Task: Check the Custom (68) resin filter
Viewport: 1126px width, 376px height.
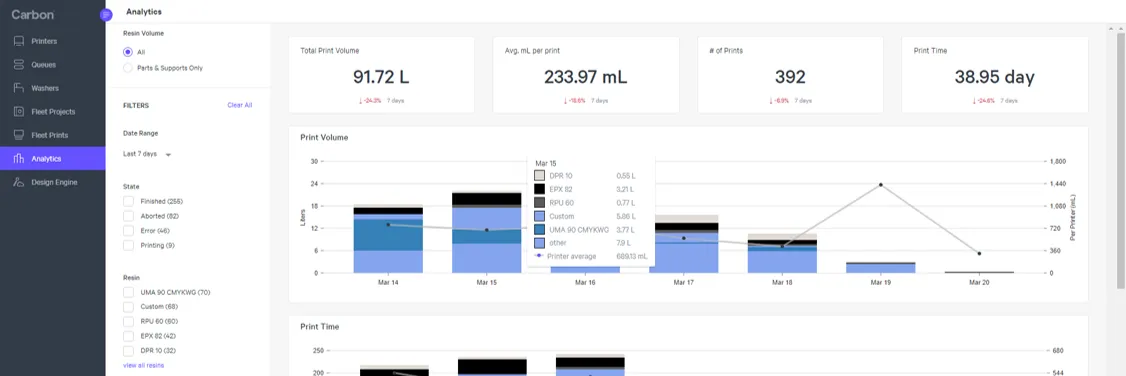Action: (x=129, y=307)
